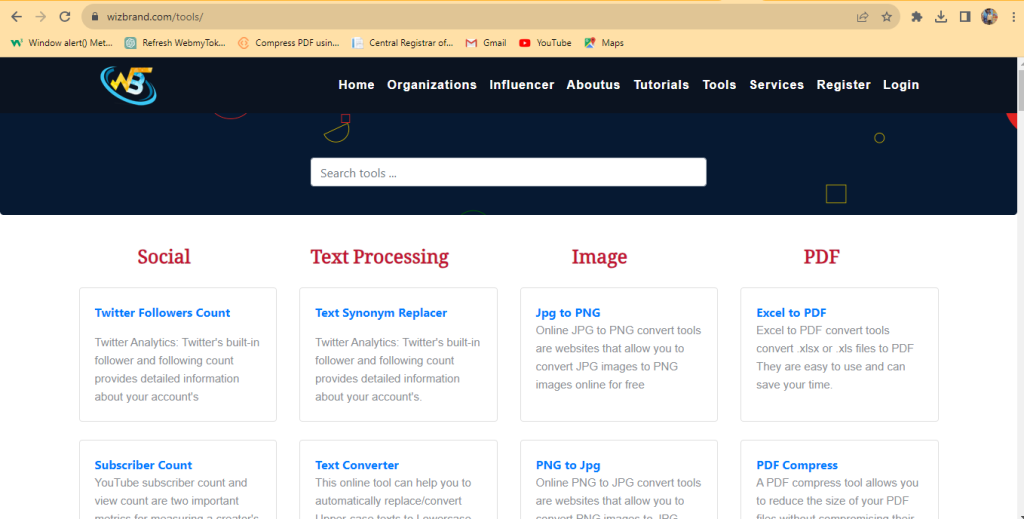Viewport: 1024px width, 519px height.
Task: Open the Excel to PDF tool
Action: 791,313
